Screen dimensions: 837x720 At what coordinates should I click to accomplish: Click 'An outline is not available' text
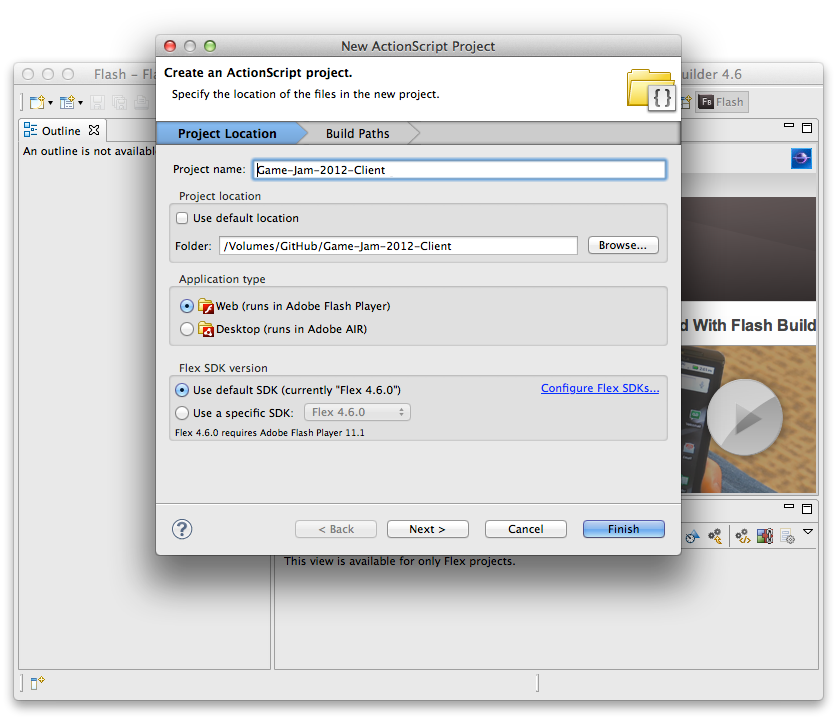coord(89,151)
